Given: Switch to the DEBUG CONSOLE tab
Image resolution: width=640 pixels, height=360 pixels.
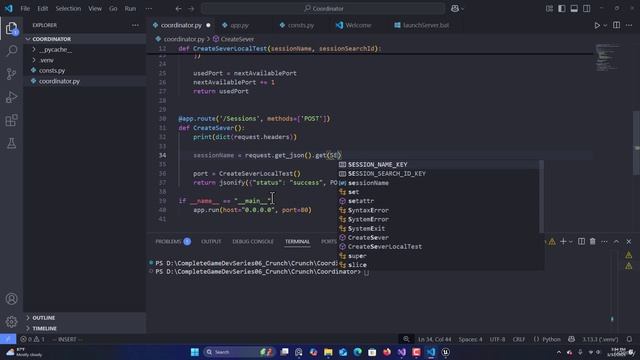Looking at the screenshot, I should tap(253, 242).
